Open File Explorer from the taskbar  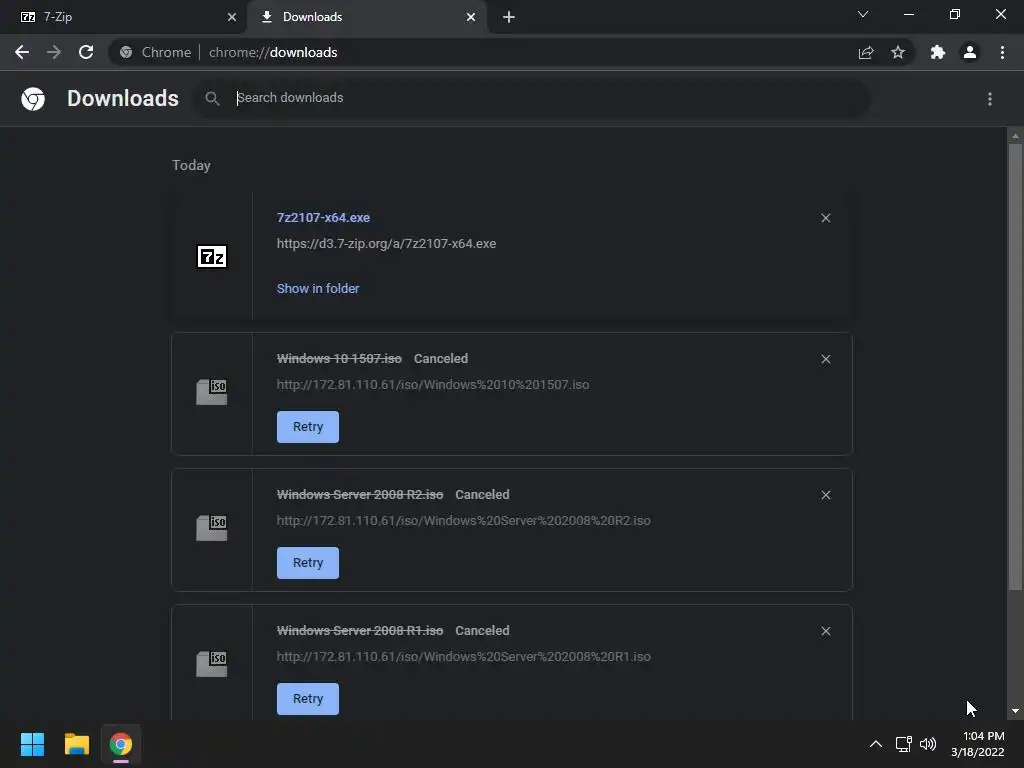click(x=76, y=744)
